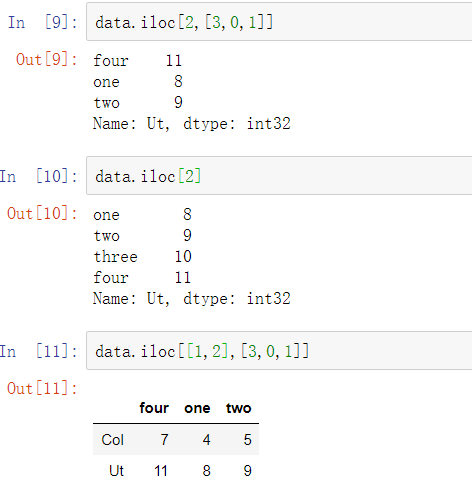Click value 7 in the Col row

164,440
